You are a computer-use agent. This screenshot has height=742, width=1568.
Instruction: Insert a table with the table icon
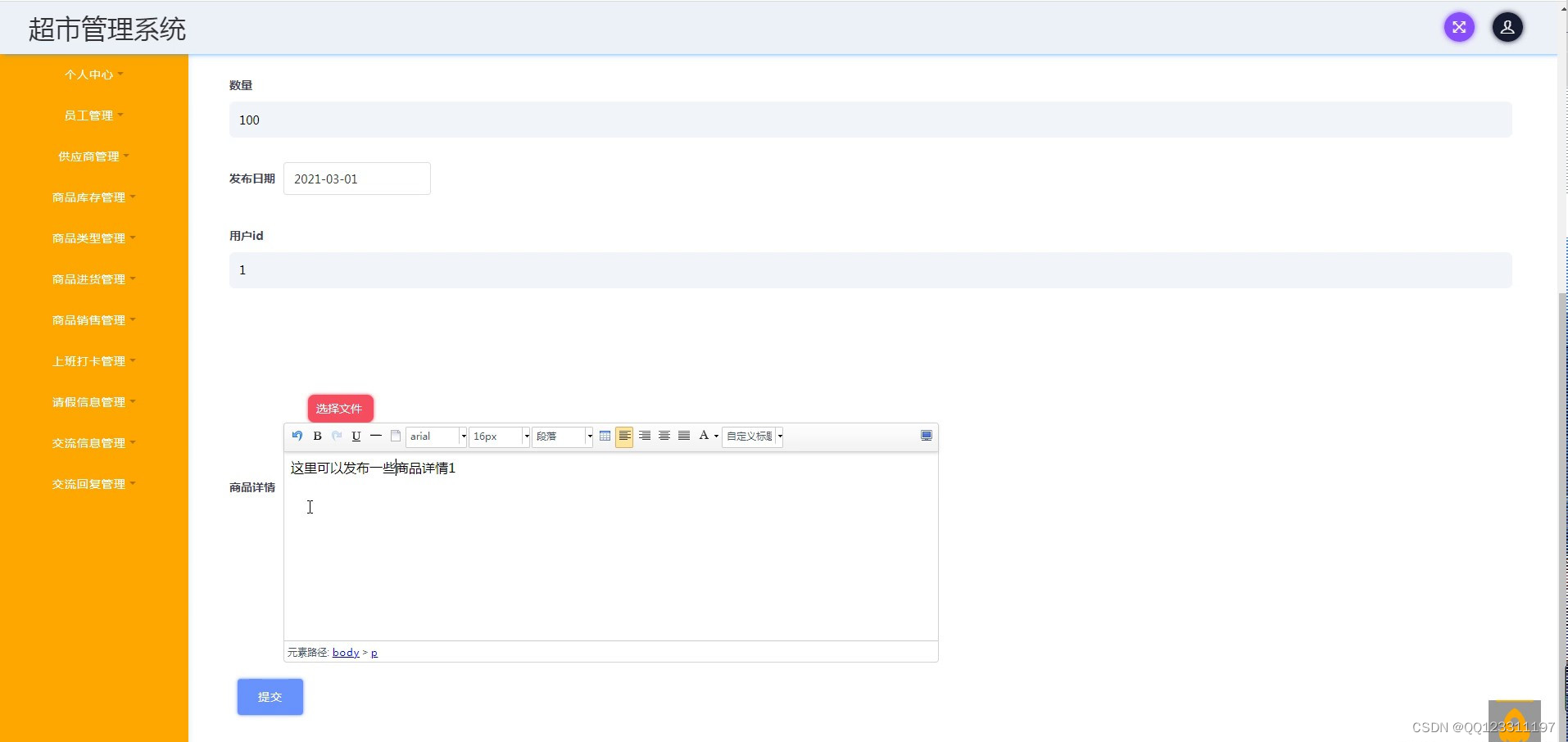click(605, 436)
